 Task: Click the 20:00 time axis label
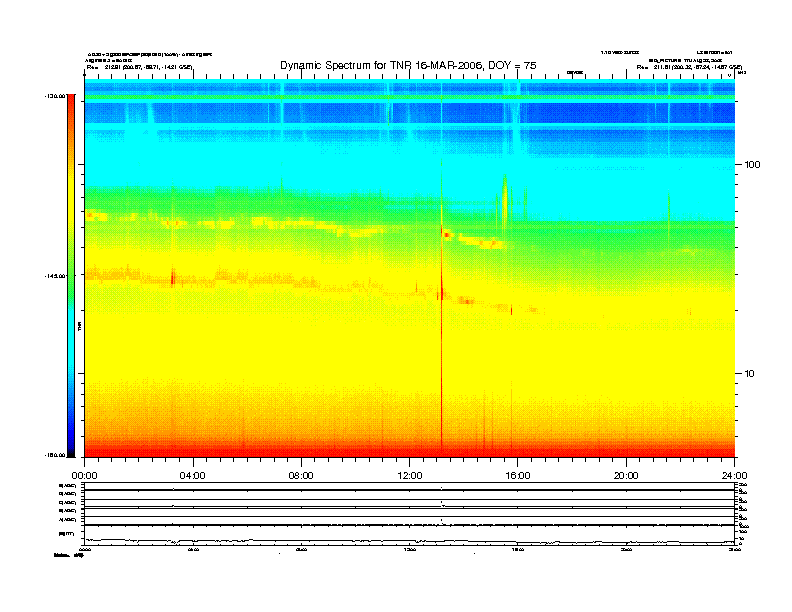[626, 476]
